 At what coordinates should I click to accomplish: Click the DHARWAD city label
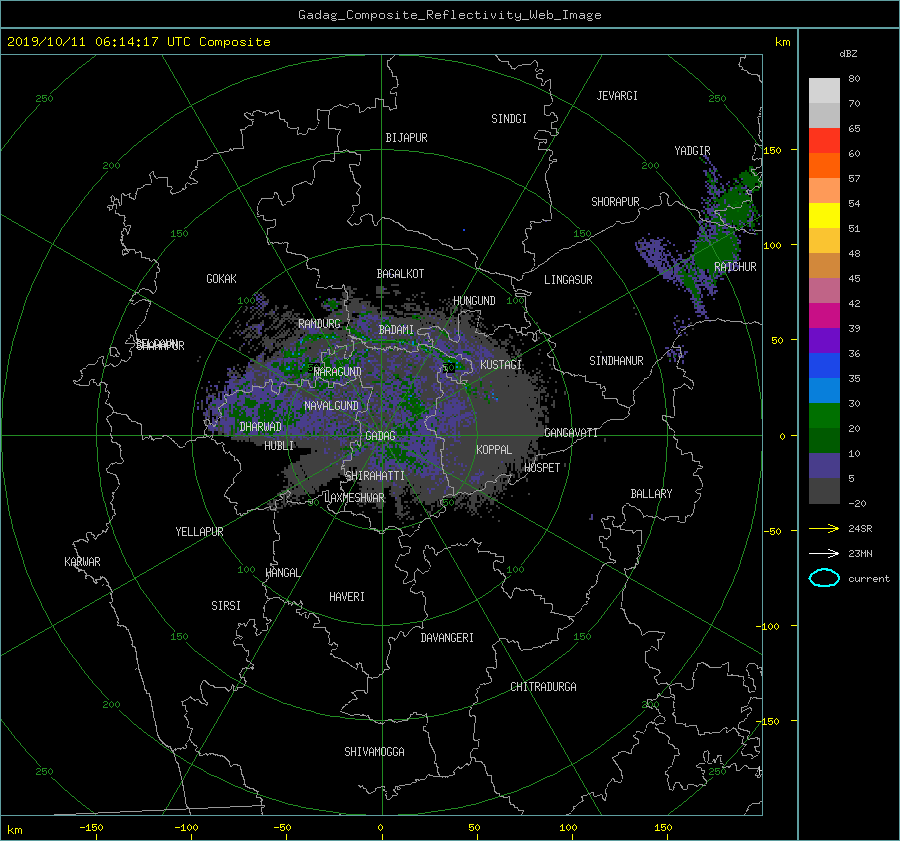260,427
